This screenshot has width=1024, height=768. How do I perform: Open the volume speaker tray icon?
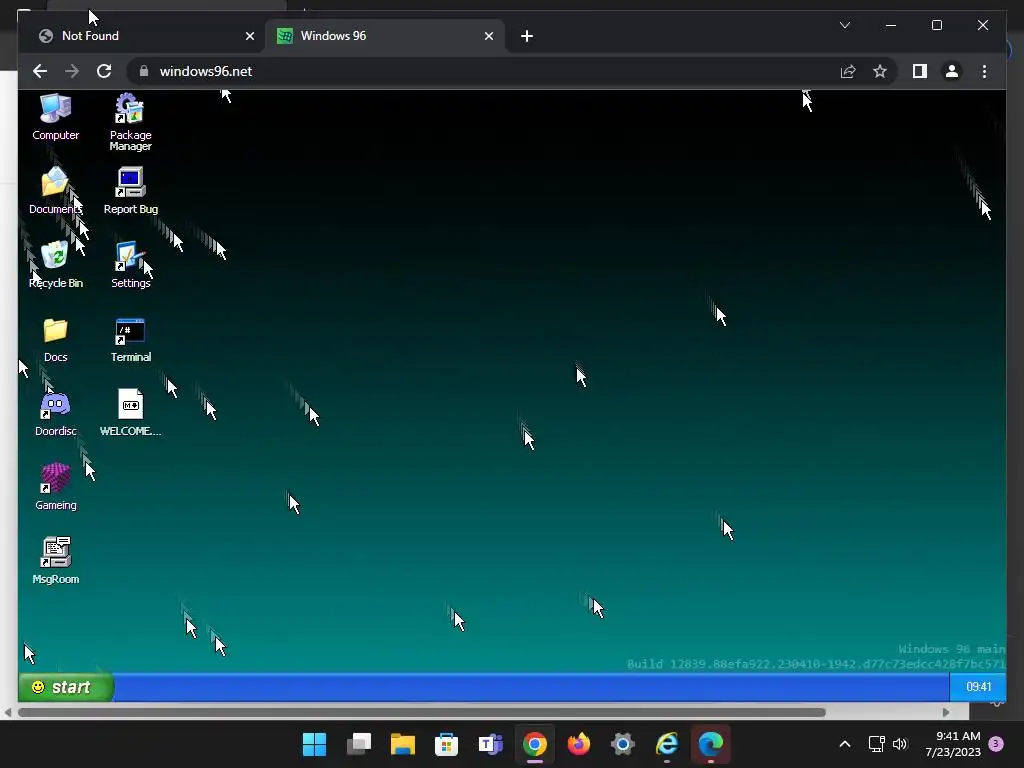[x=900, y=744]
